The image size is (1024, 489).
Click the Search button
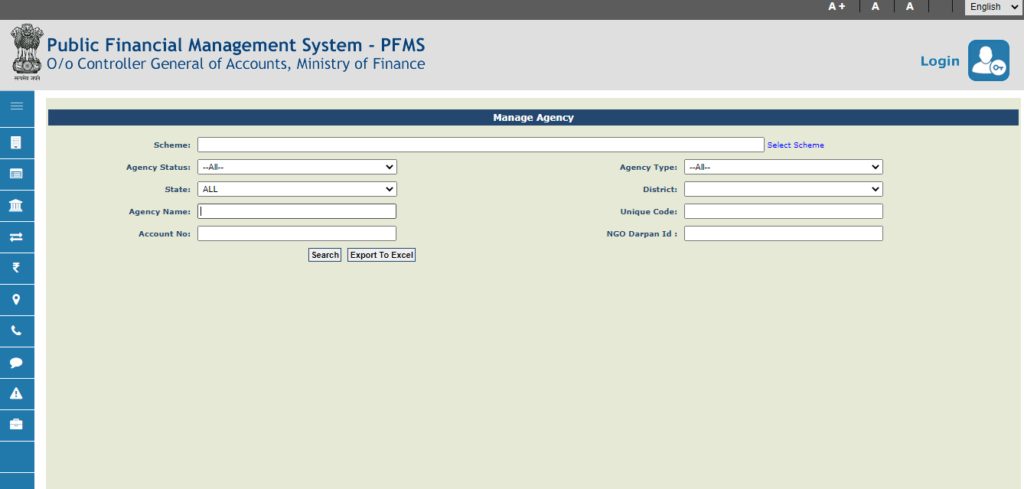(325, 255)
